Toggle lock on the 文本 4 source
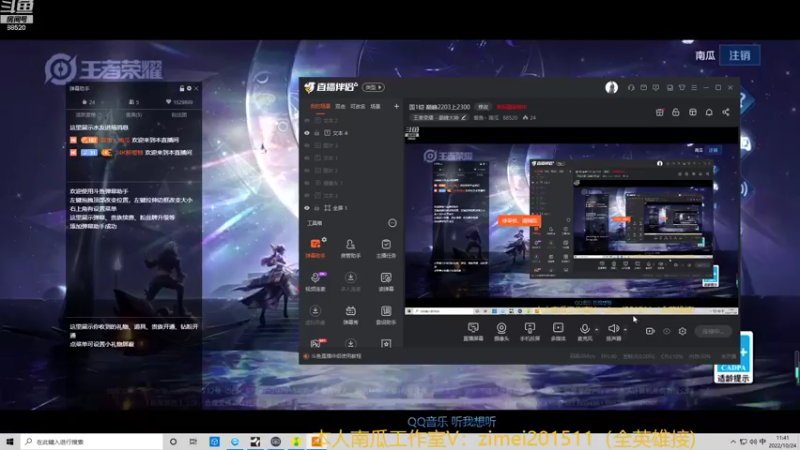800x450 pixels. coord(317,133)
